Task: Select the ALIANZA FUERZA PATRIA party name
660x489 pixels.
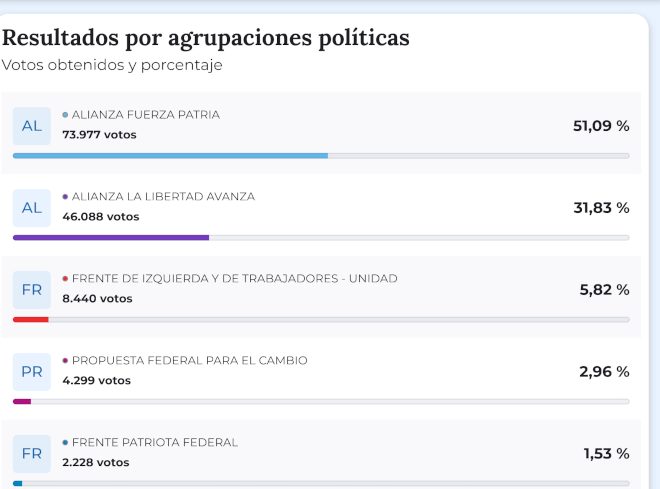Action: coord(145,115)
